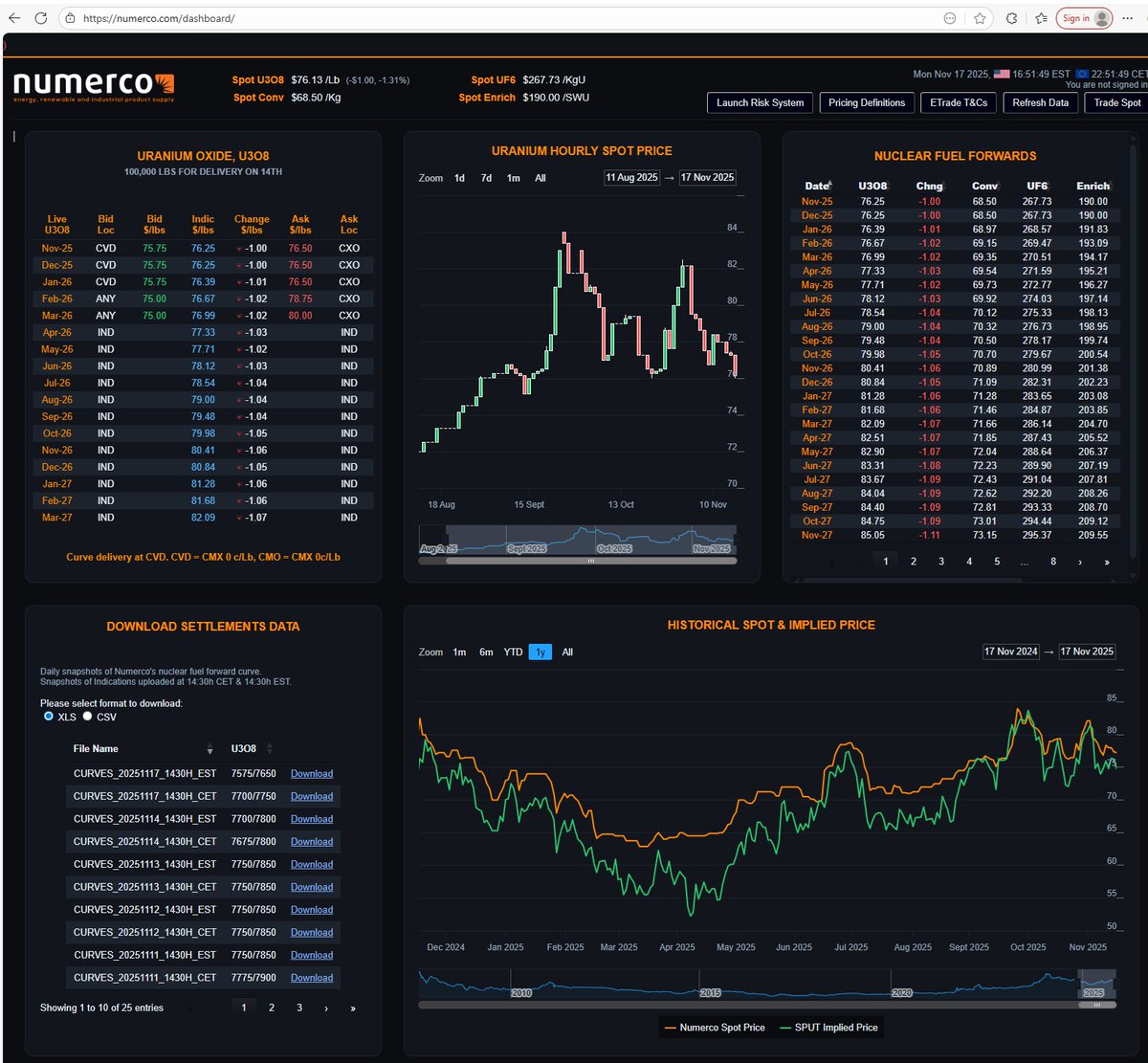This screenshot has width=1148, height=1063.
Task: Sort settlements table by File Name arrows
Action: click(x=210, y=749)
